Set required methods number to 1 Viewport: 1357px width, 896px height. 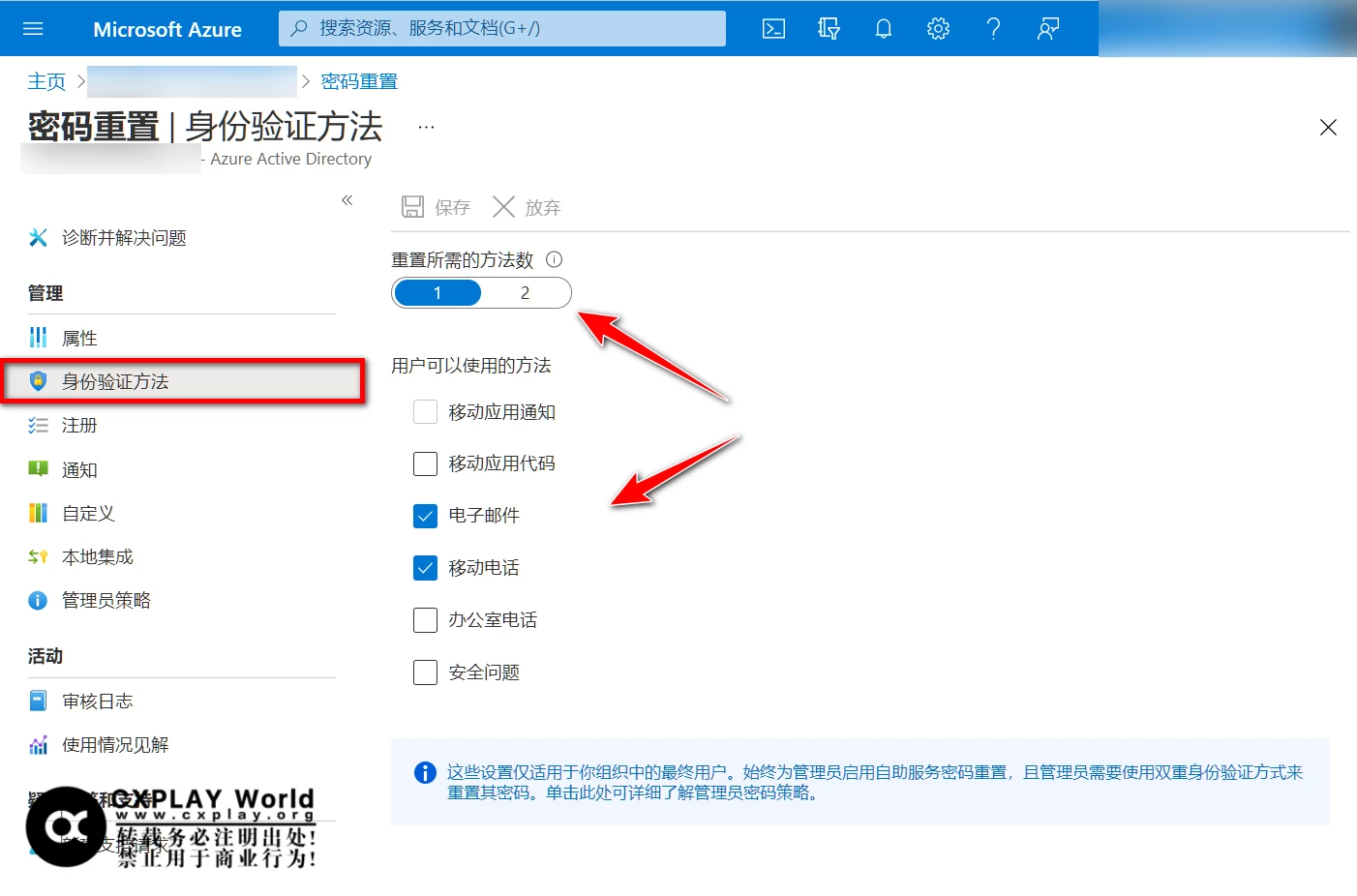437,293
